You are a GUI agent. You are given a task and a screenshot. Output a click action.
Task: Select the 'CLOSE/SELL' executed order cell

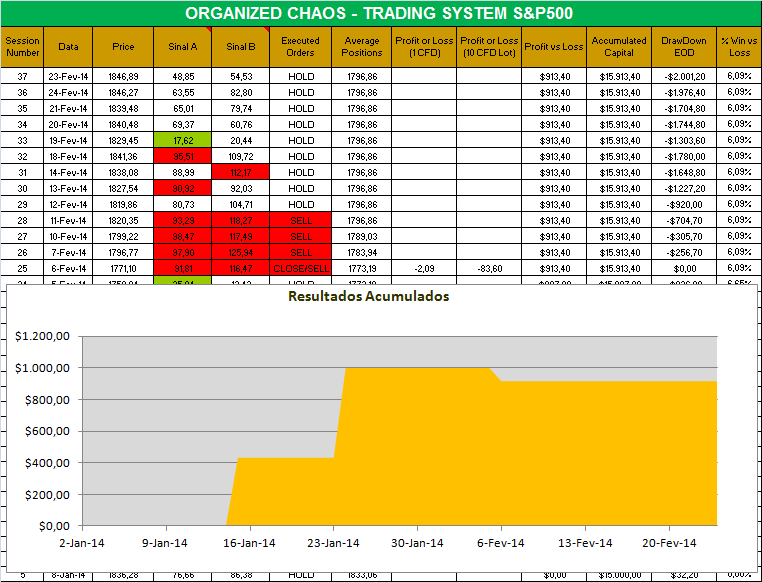coord(300,268)
